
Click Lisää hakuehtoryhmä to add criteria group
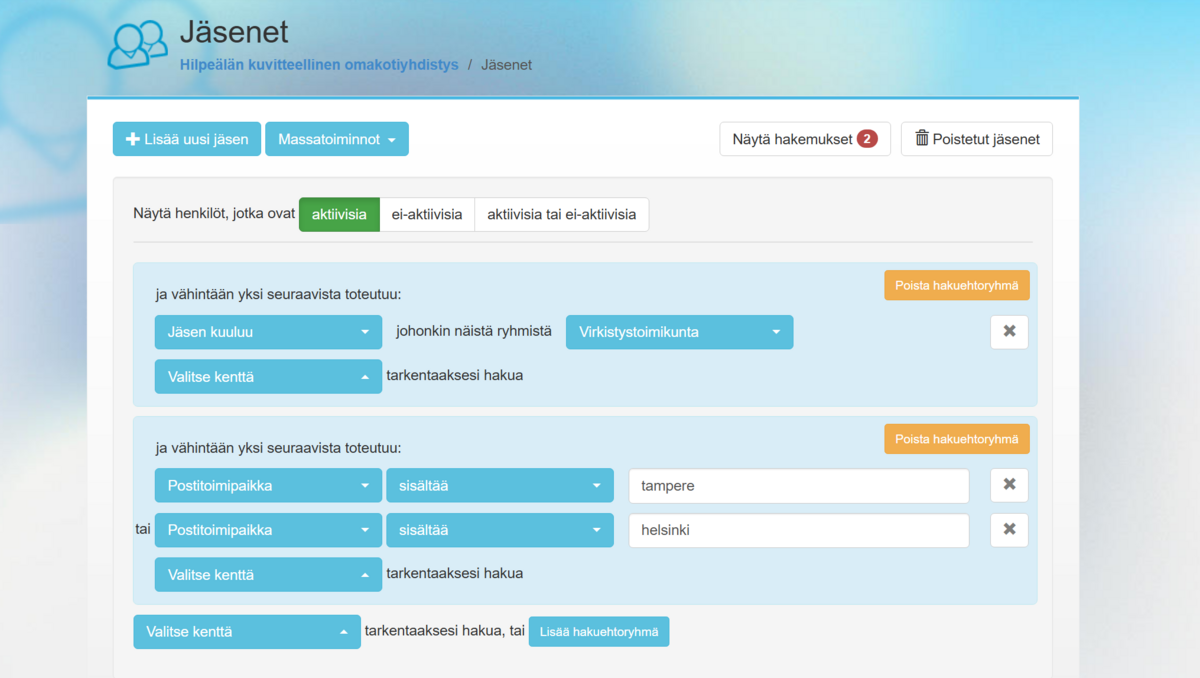(x=598, y=632)
